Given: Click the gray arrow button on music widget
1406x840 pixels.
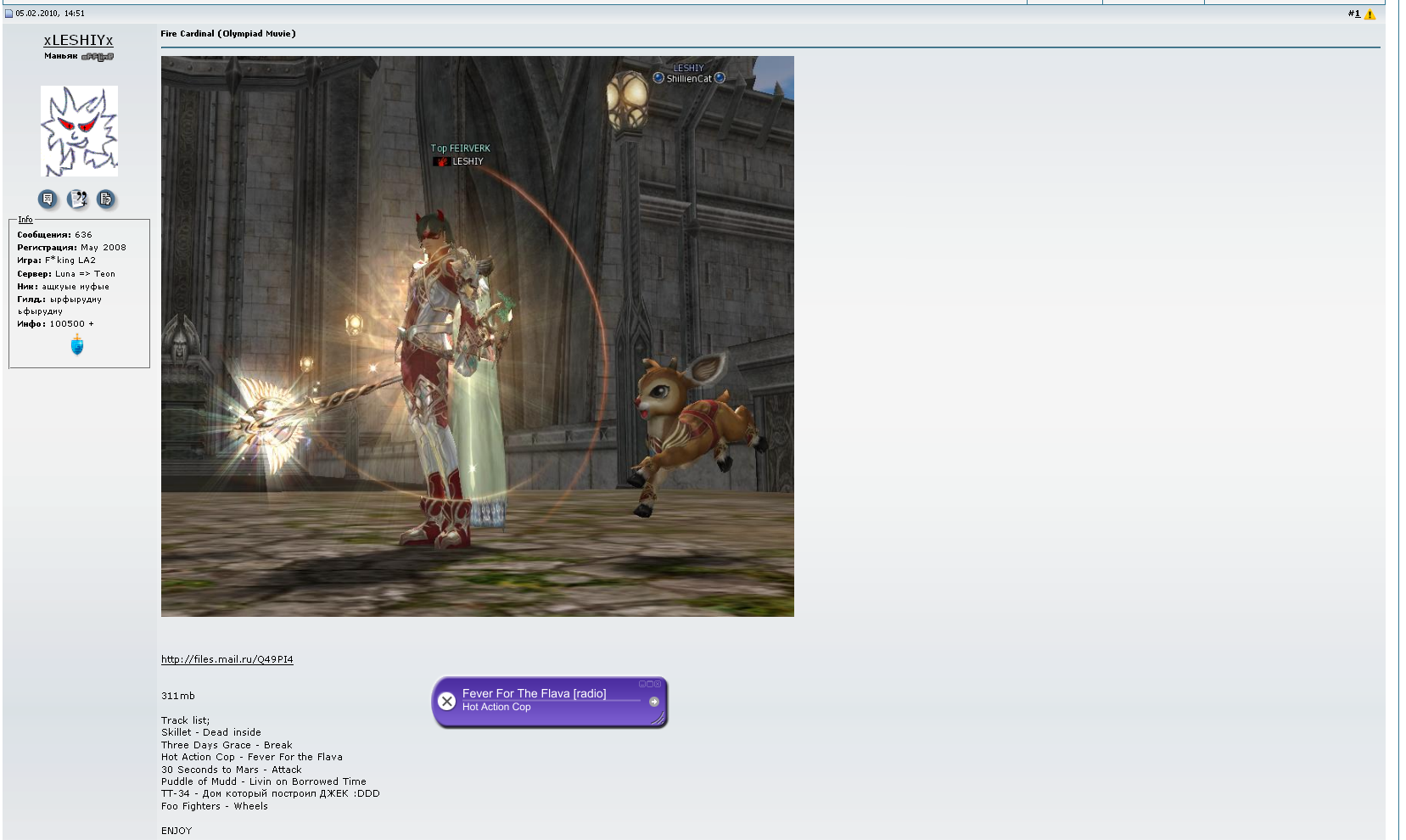Looking at the screenshot, I should (x=654, y=702).
